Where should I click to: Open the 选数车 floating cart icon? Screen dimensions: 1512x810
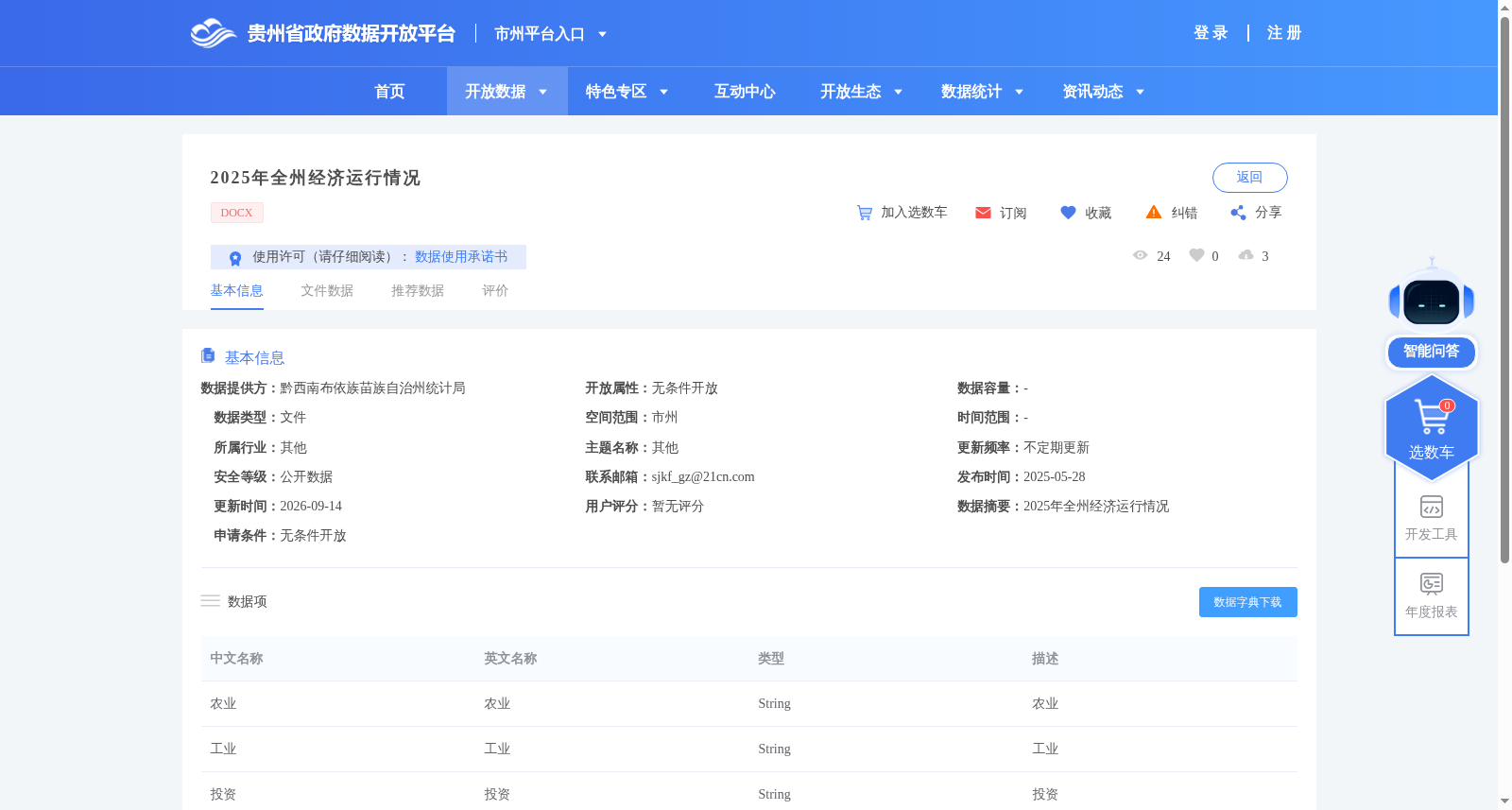[1432, 416]
